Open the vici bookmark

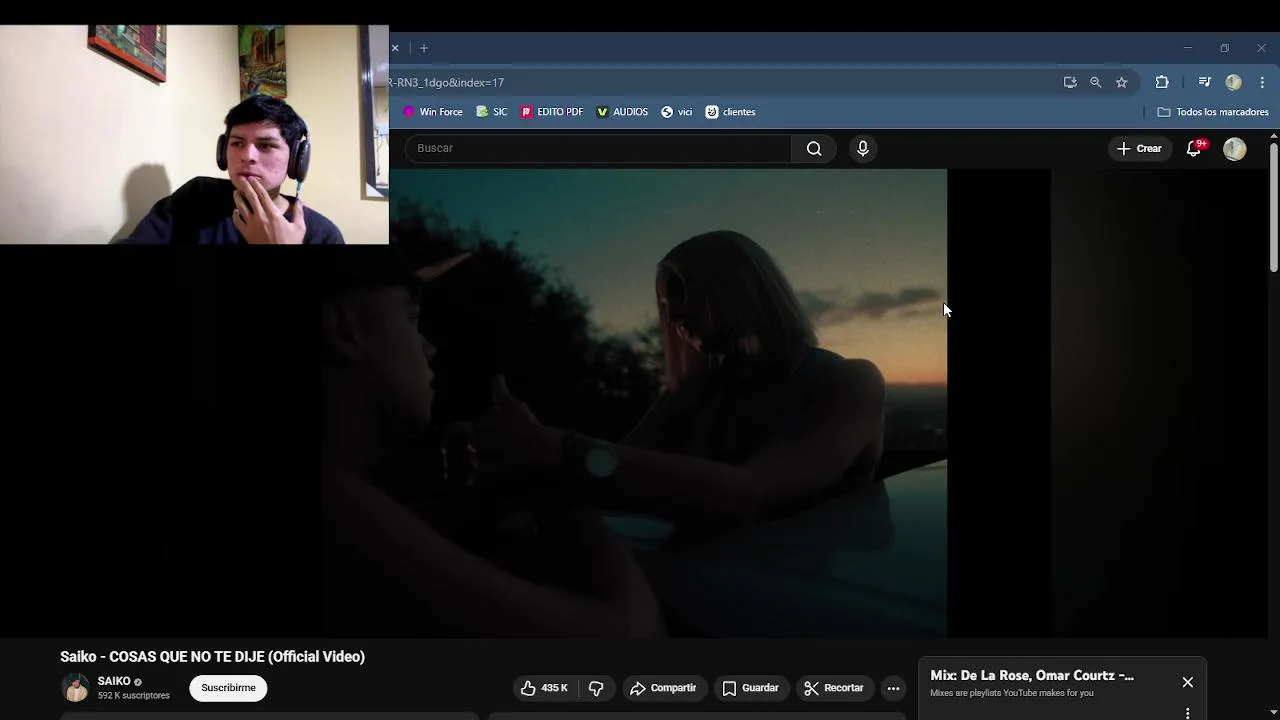point(677,112)
